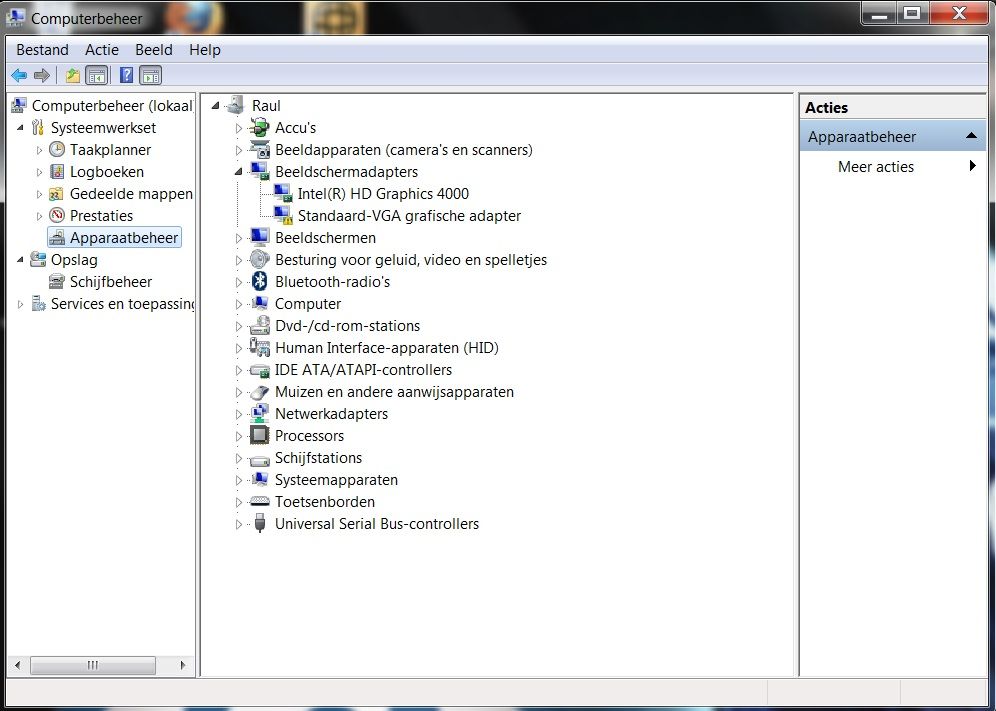This screenshot has width=996, height=711.
Task: Open the Help menu
Action: [x=205, y=50]
